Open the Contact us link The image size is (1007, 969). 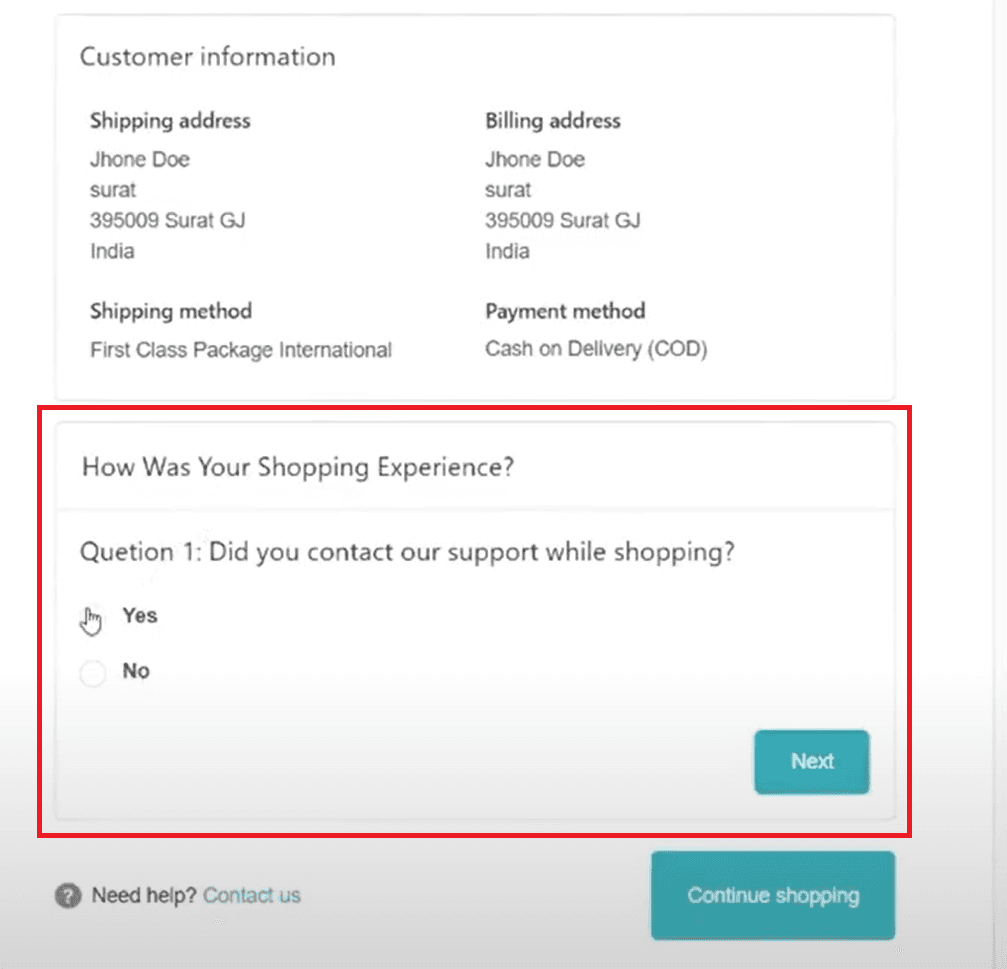tap(251, 896)
